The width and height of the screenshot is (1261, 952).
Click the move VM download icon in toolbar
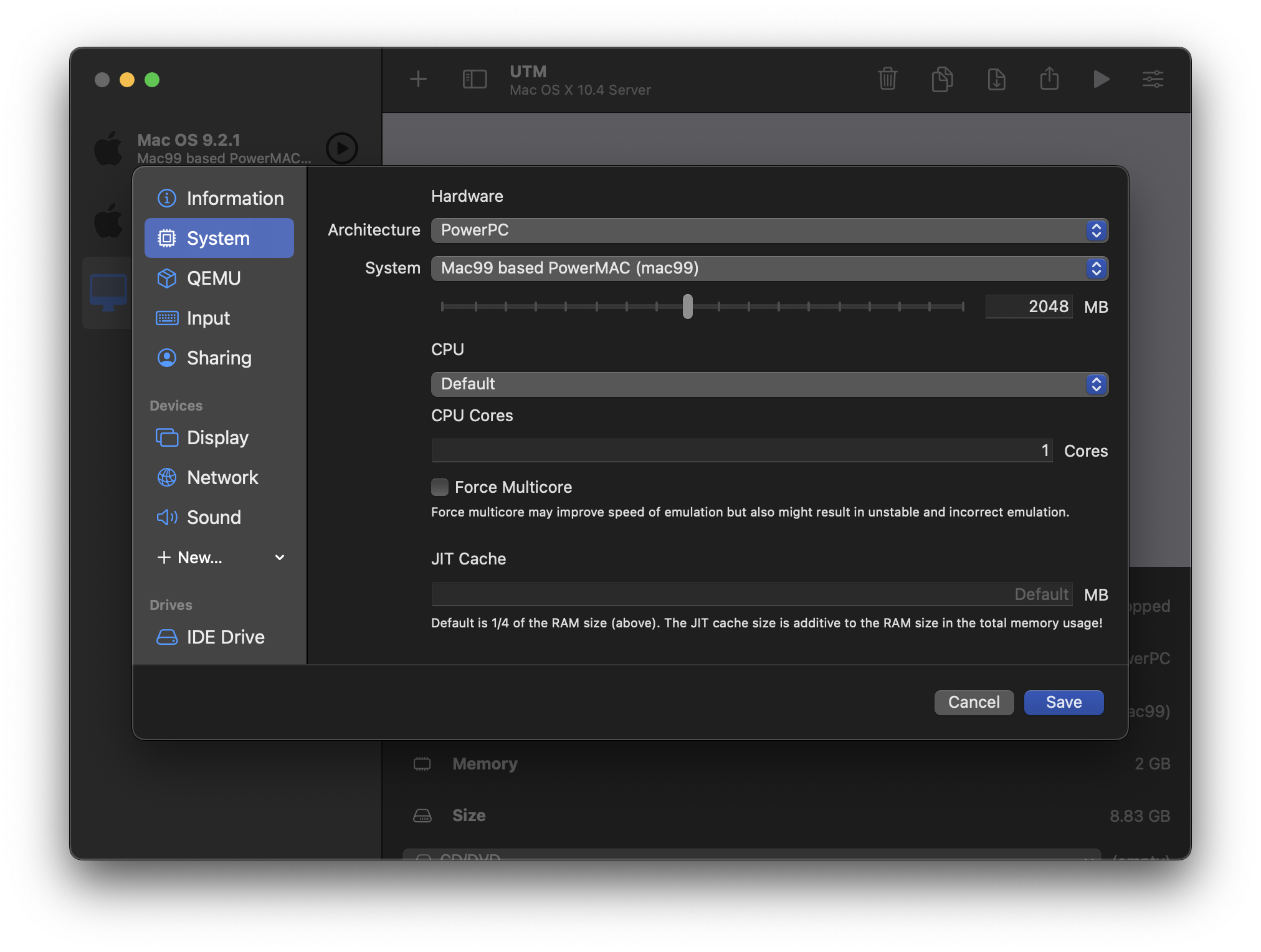[996, 79]
